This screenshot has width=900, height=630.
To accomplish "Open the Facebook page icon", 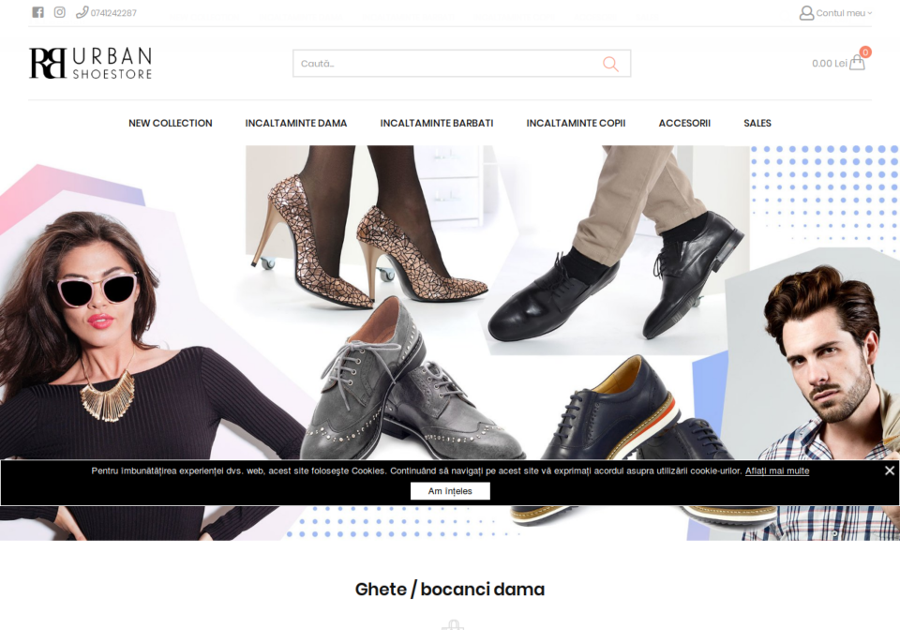I will pyautogui.click(x=38, y=13).
